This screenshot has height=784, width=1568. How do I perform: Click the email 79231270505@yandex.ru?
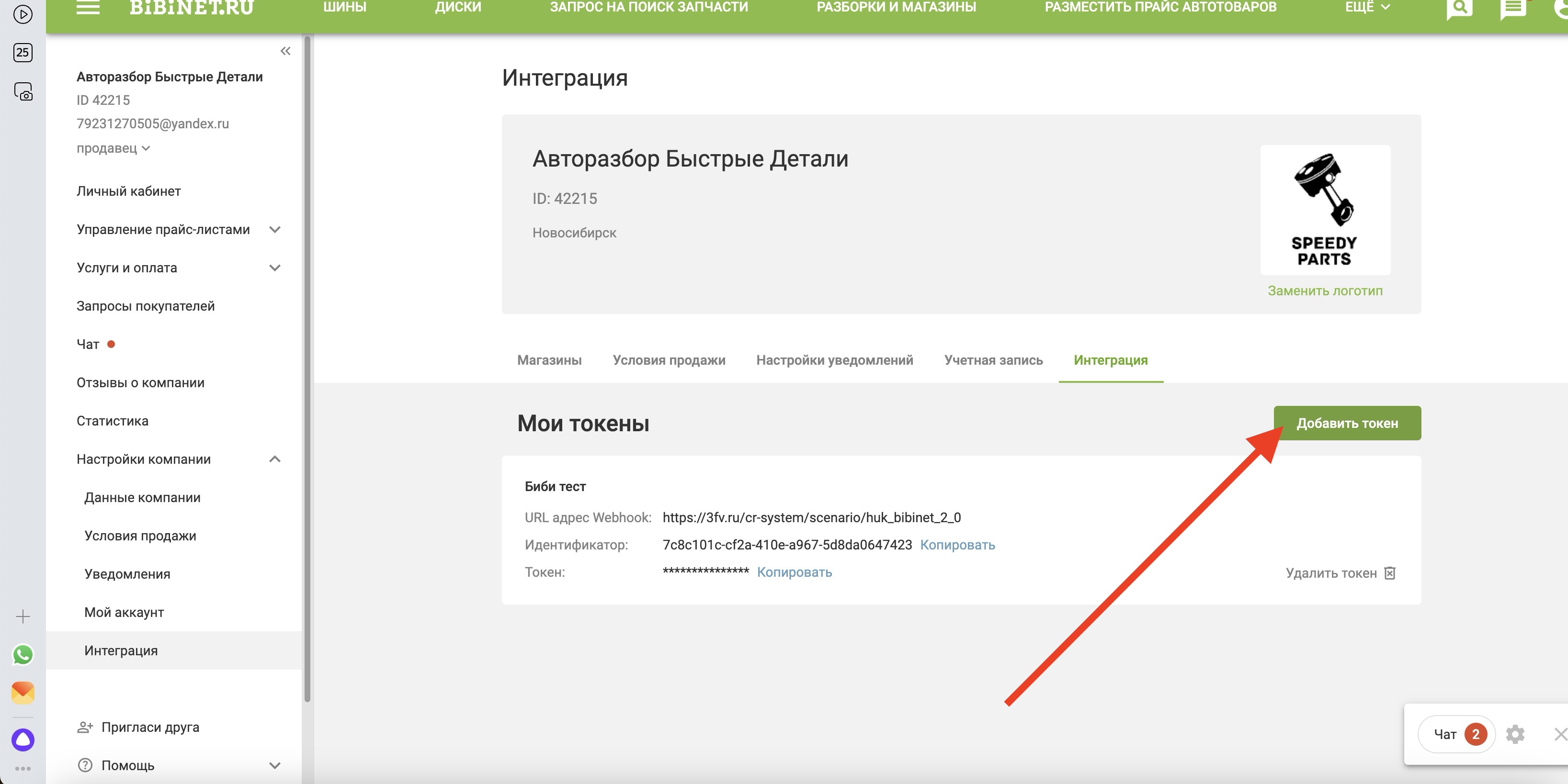[153, 123]
